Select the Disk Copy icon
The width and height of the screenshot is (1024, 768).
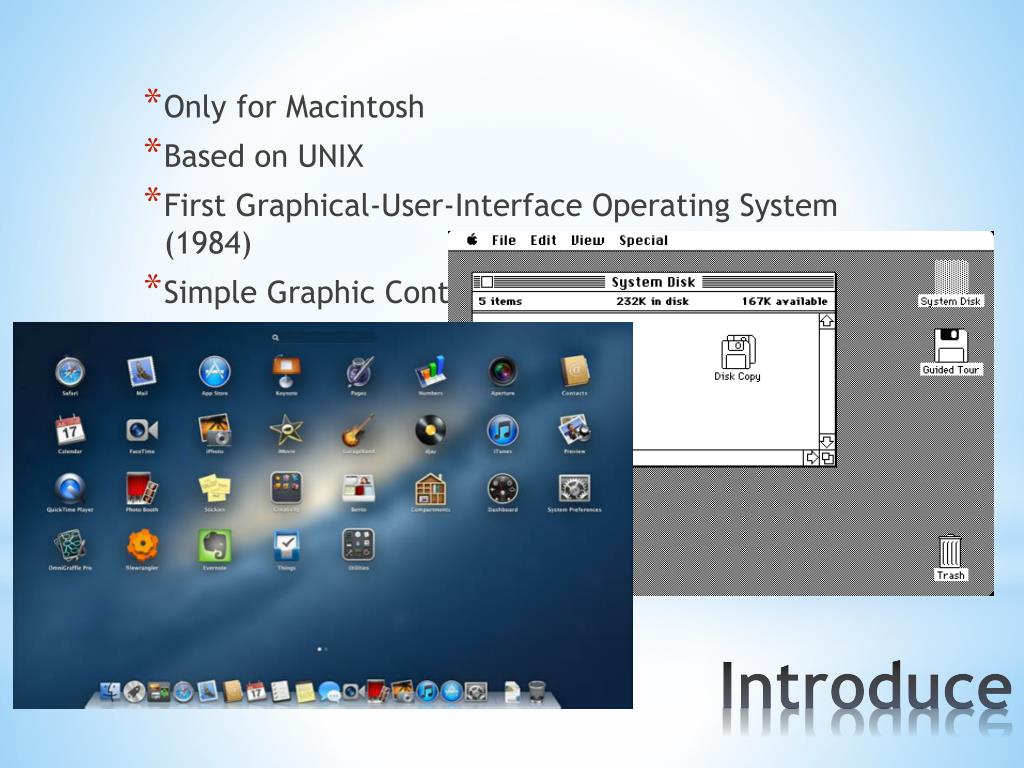(737, 358)
